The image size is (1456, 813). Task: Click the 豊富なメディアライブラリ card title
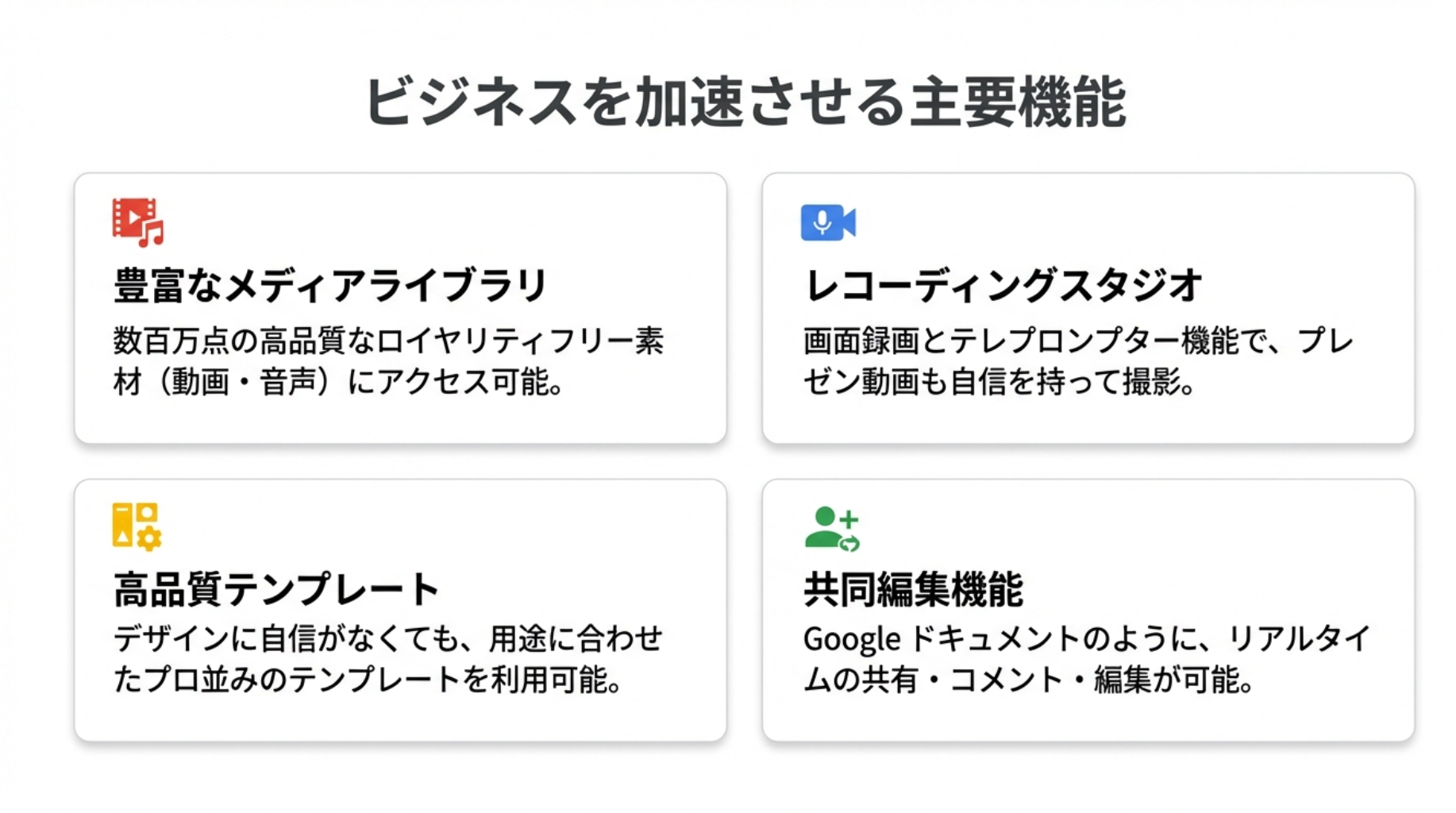coord(330,286)
